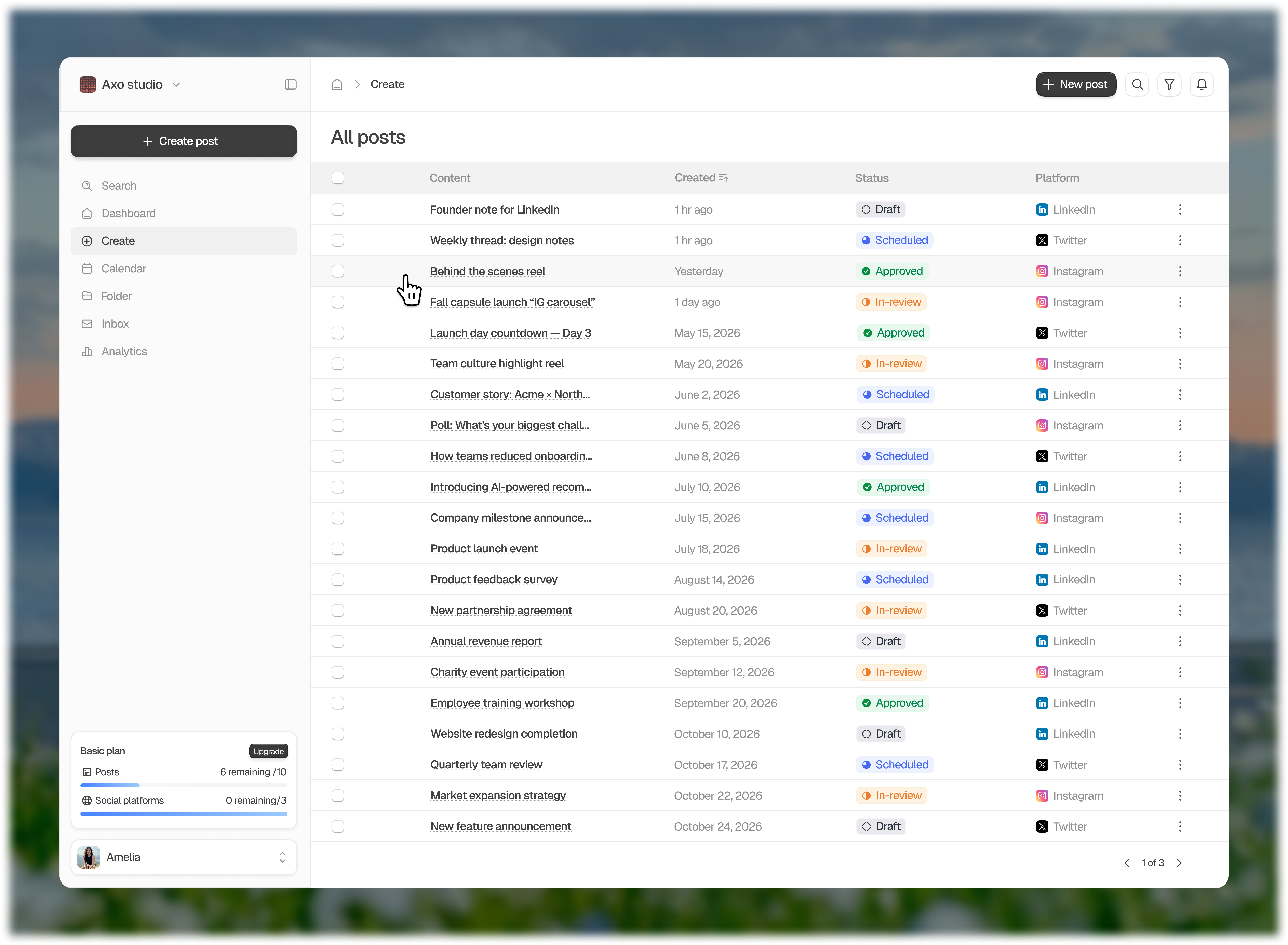Click the LinkedIn icon in Founder note row
Image resolution: width=1288 pixels, height=945 pixels.
click(x=1042, y=209)
